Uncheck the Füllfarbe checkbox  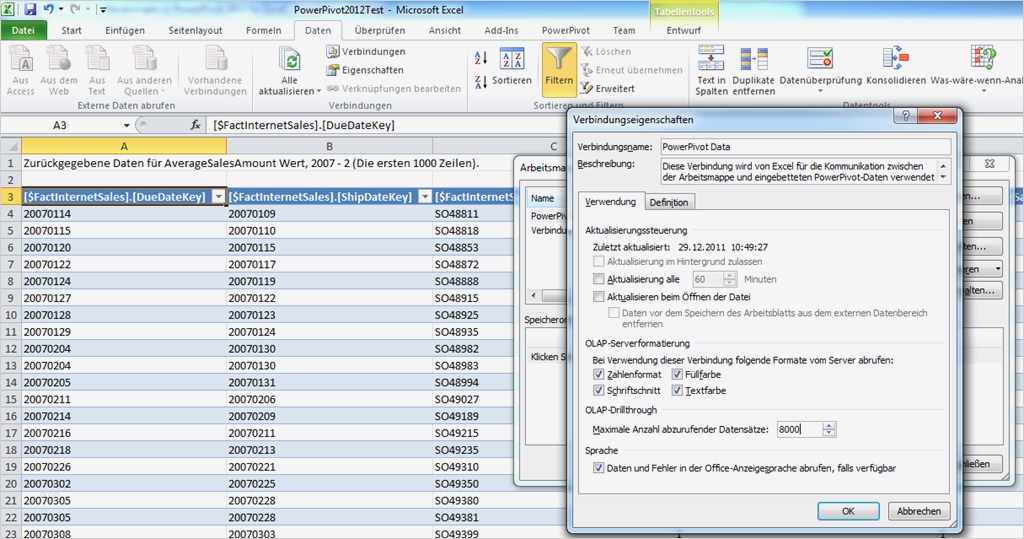(x=677, y=374)
